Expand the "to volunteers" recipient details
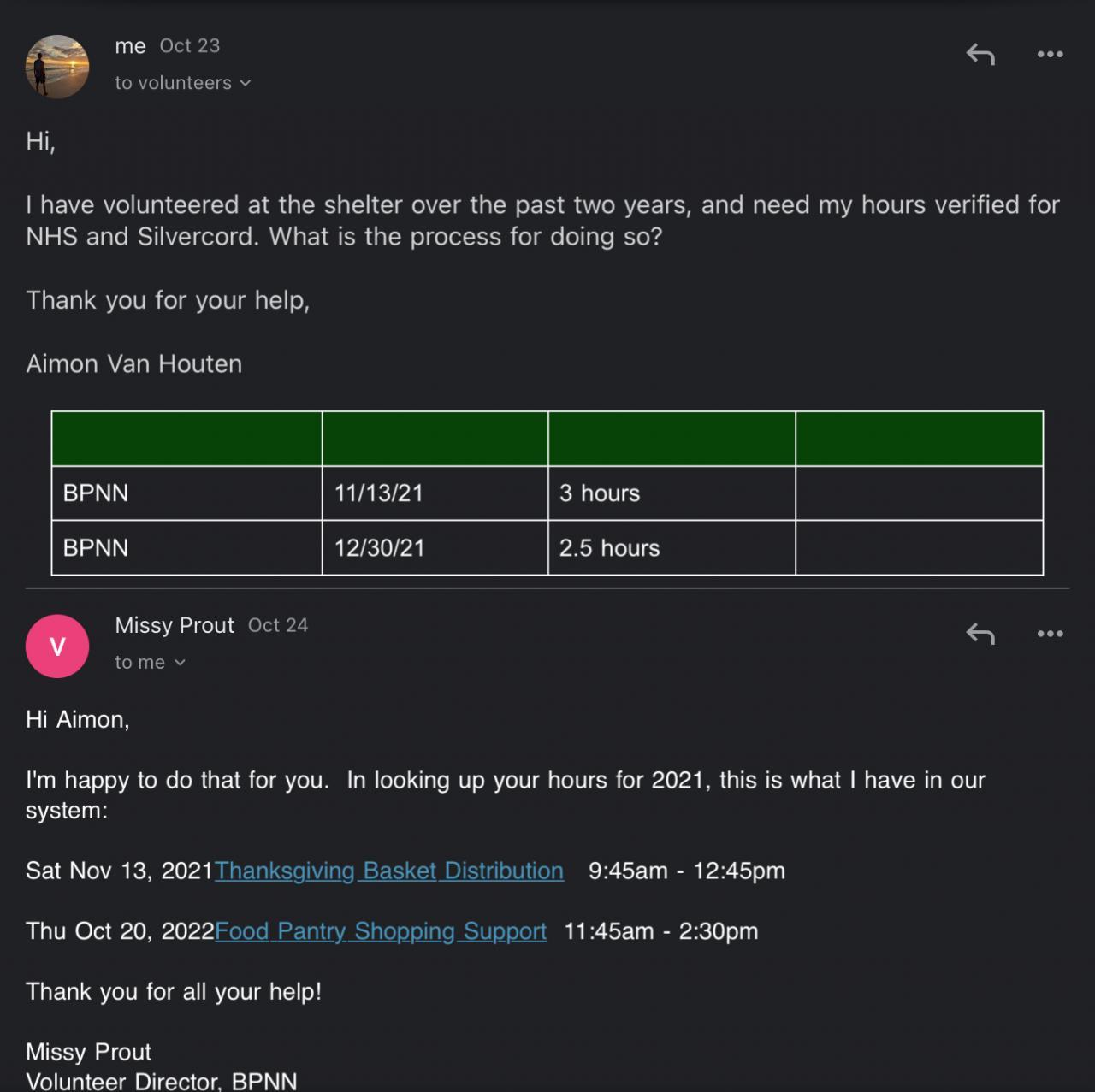The image size is (1095, 1092). click(183, 83)
